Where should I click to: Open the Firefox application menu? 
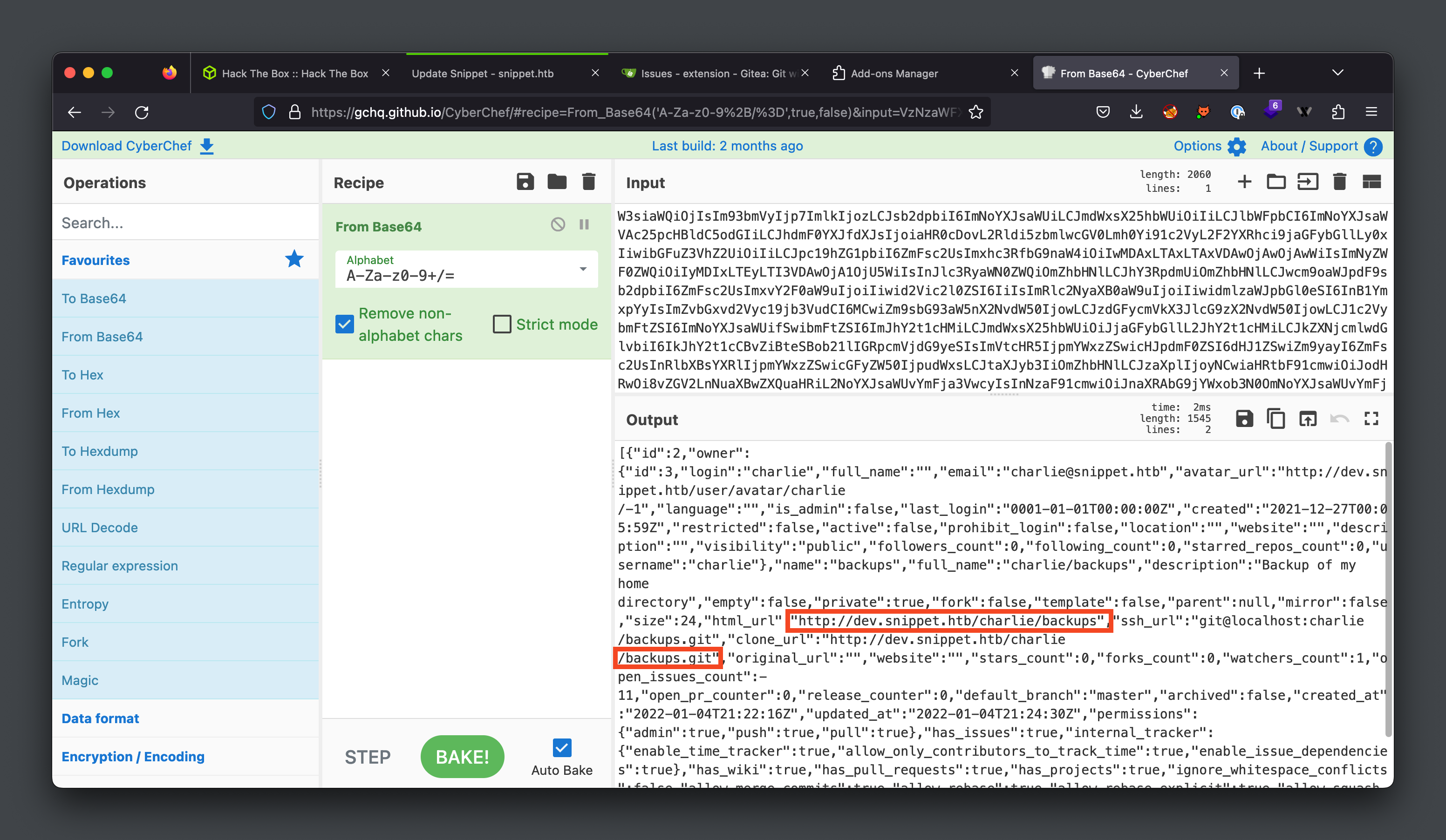pyautogui.click(x=1371, y=112)
